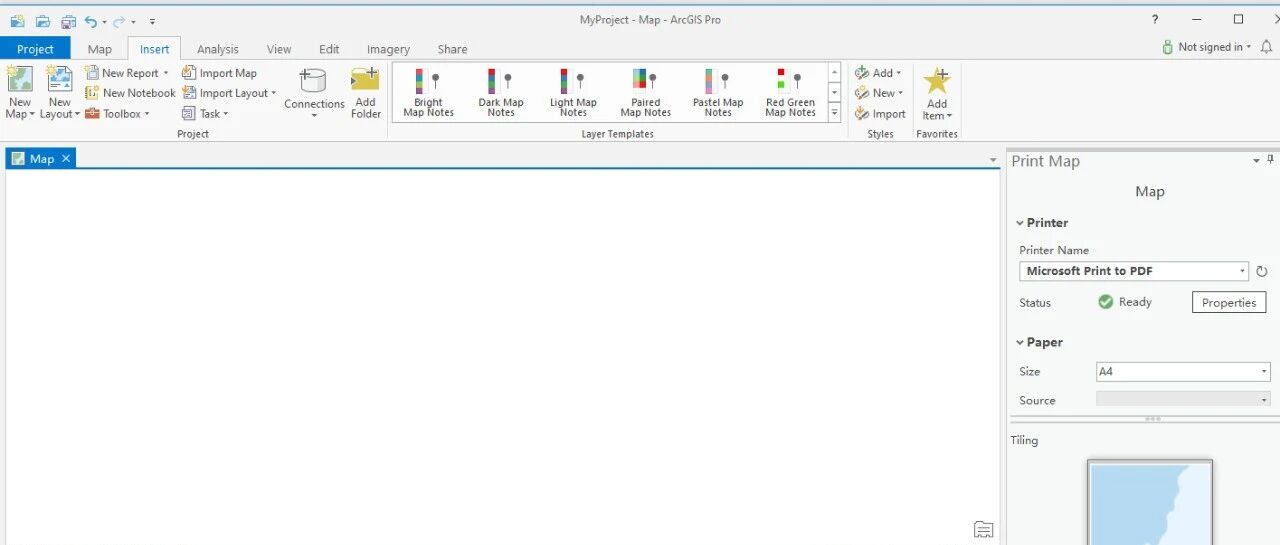Click the tiling preview thumbnail
Screen dimensions: 1280x545
(x=1150, y=502)
